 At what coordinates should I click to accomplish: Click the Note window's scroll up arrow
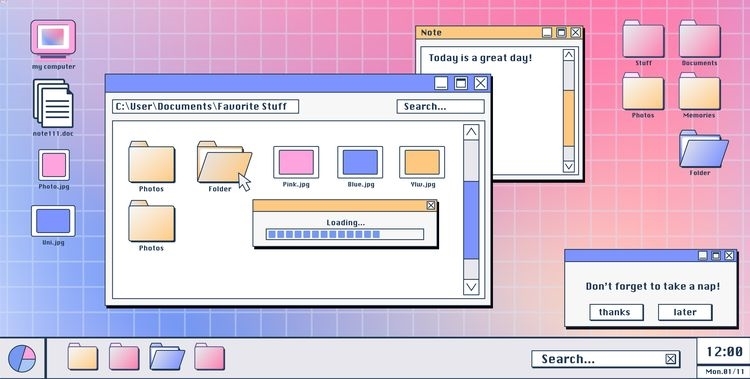[569, 56]
